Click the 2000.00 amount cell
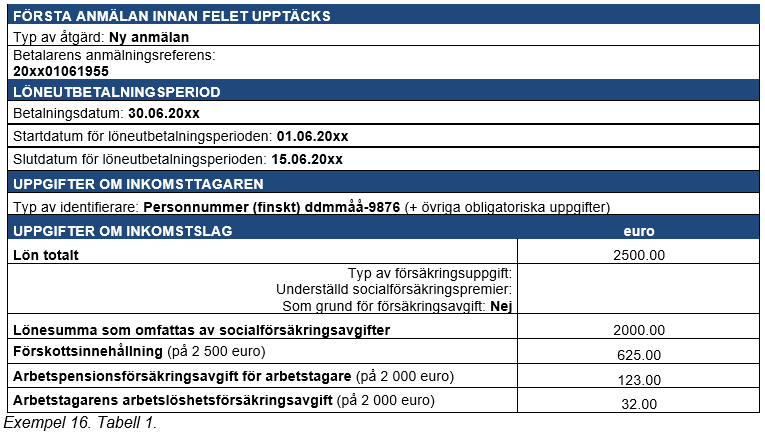The height and width of the screenshot is (433, 765). [638, 330]
